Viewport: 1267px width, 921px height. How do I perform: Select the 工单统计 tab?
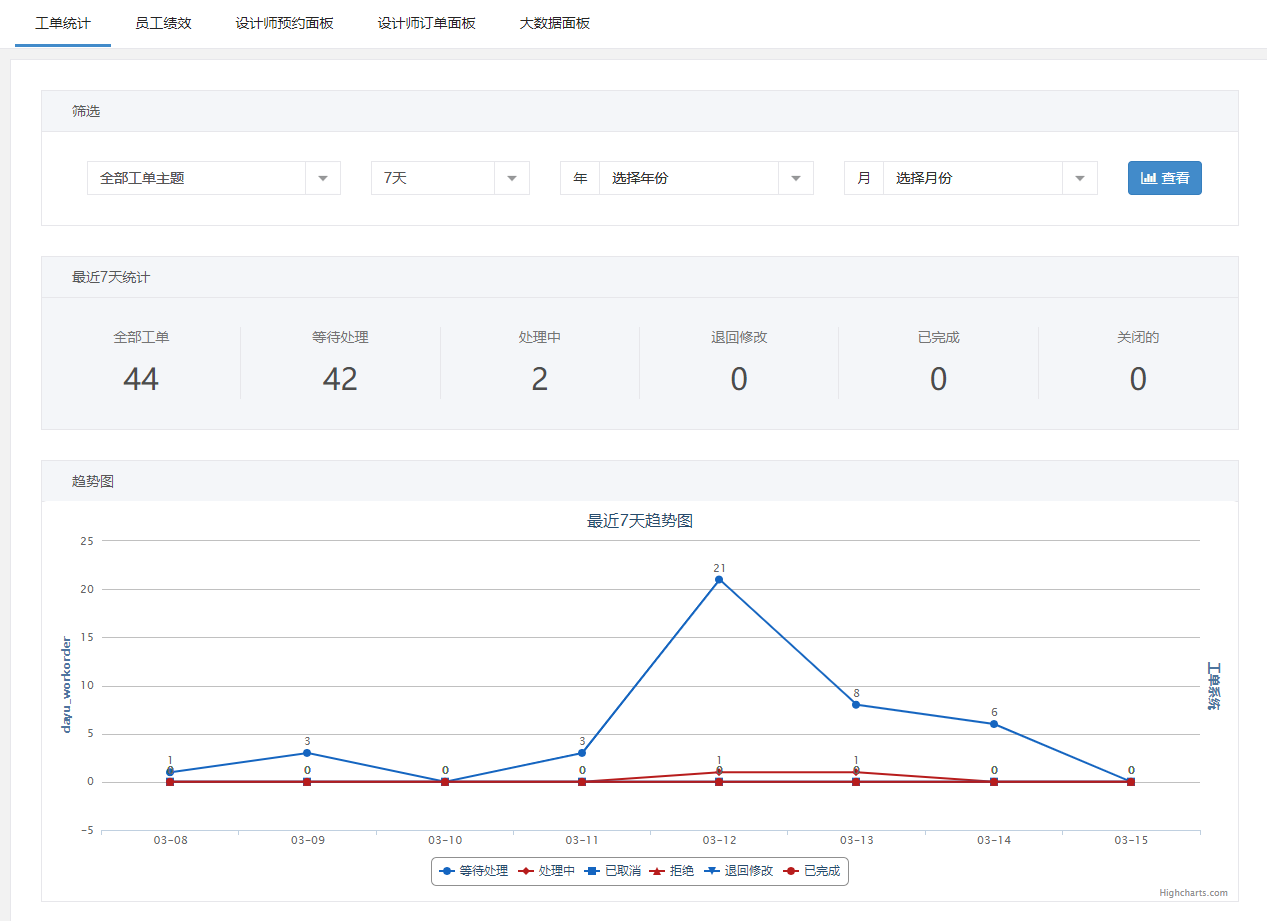pyautogui.click(x=63, y=23)
